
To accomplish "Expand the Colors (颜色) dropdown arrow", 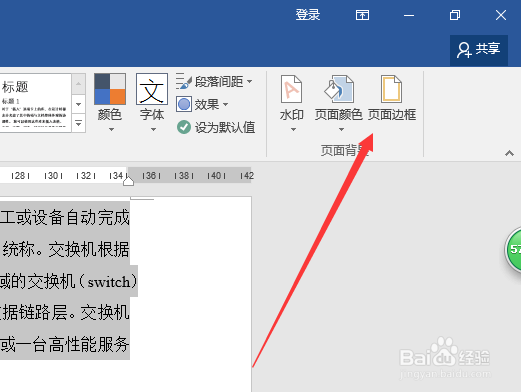I will coord(111,129).
